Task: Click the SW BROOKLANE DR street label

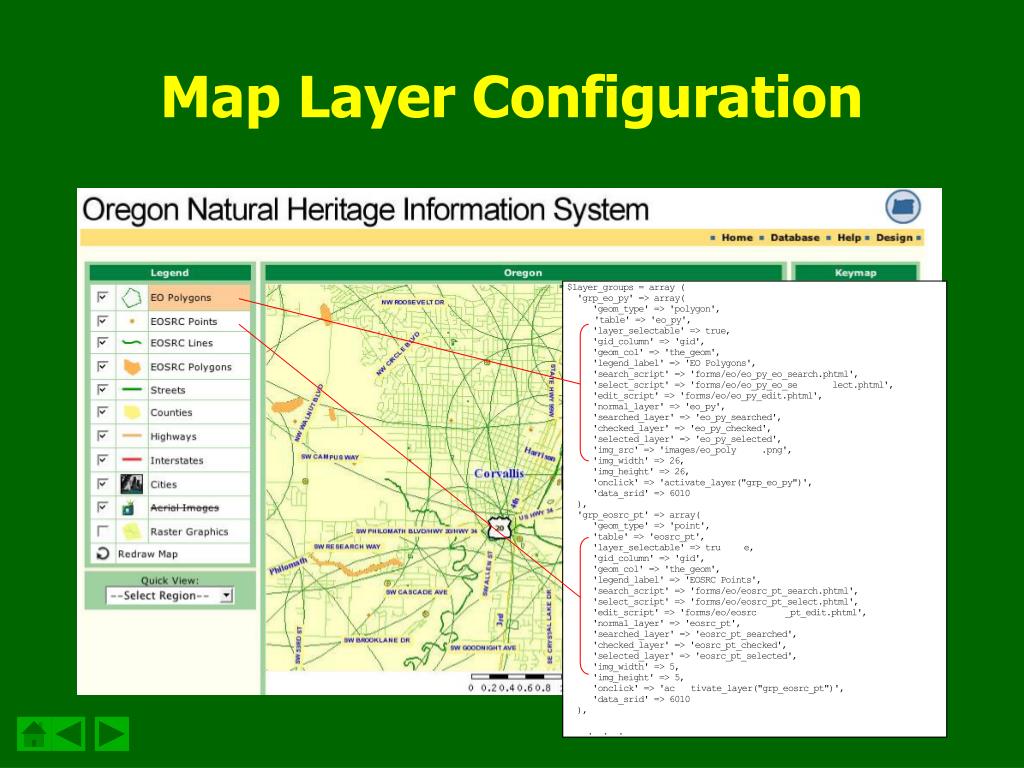Action: click(377, 640)
